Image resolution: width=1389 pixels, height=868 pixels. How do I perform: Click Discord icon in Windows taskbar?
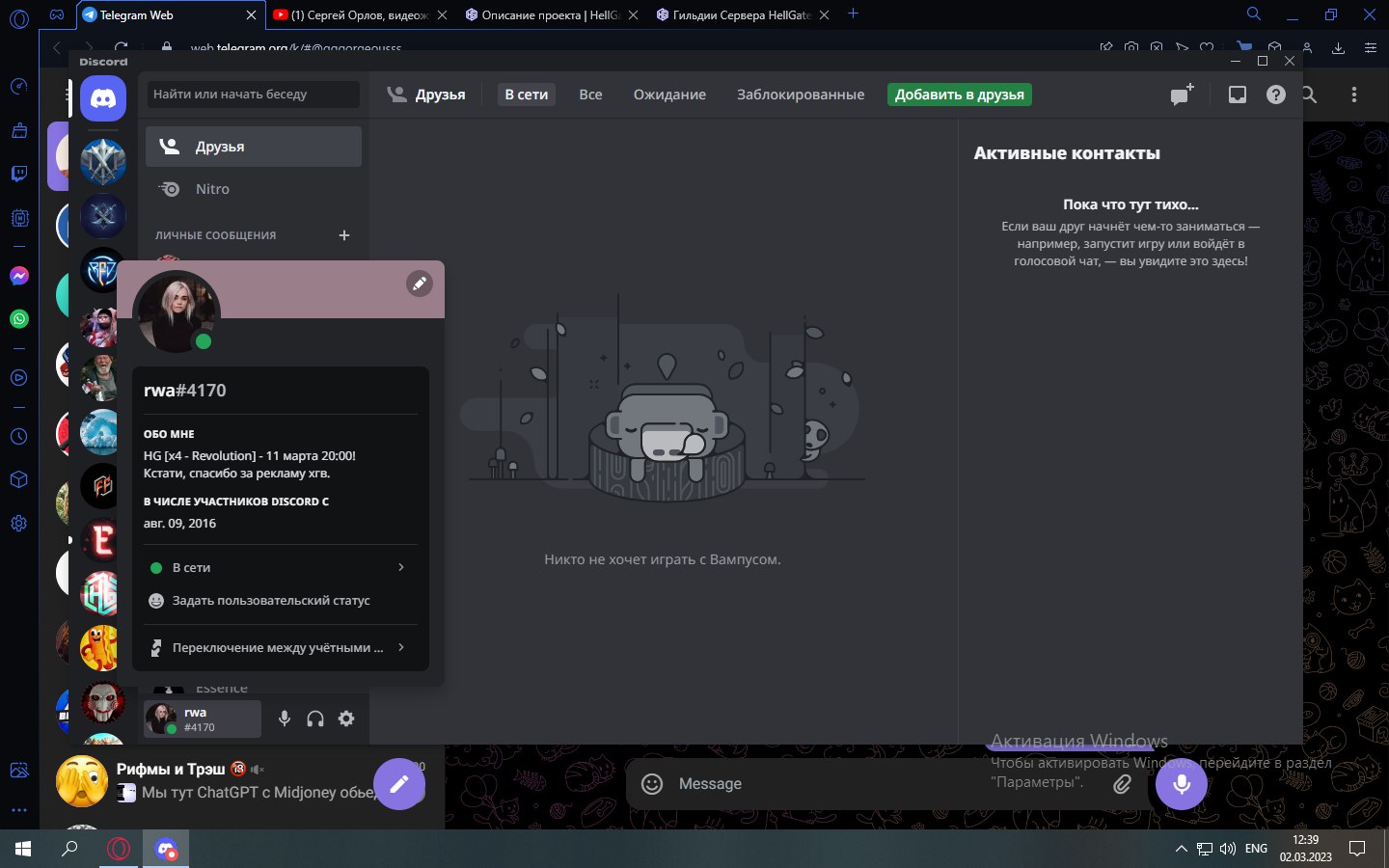click(166, 850)
